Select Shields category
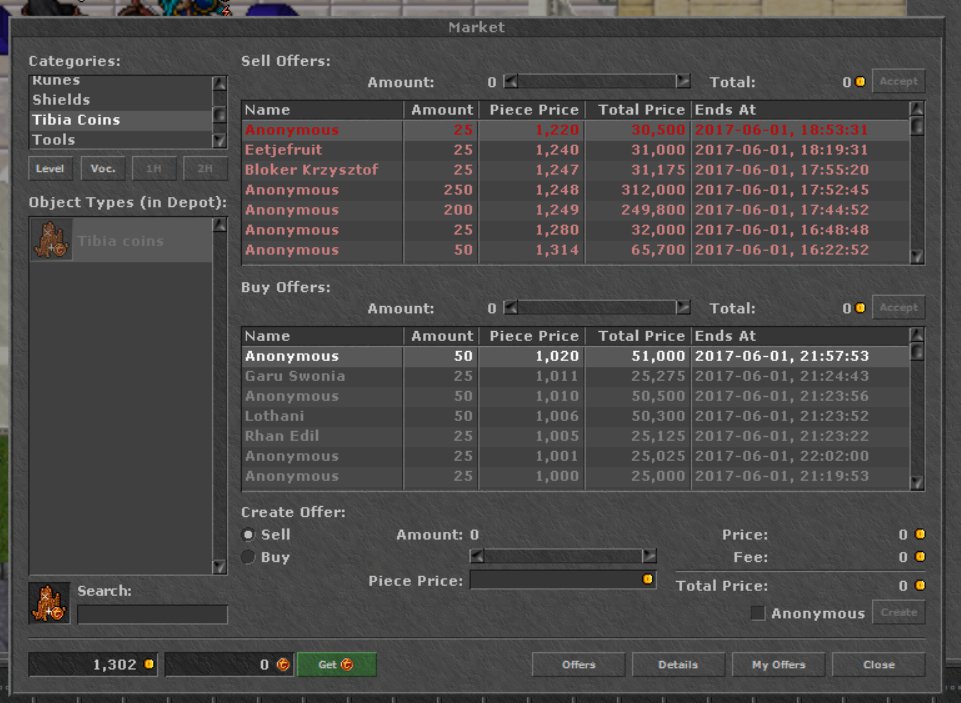 click(x=121, y=99)
